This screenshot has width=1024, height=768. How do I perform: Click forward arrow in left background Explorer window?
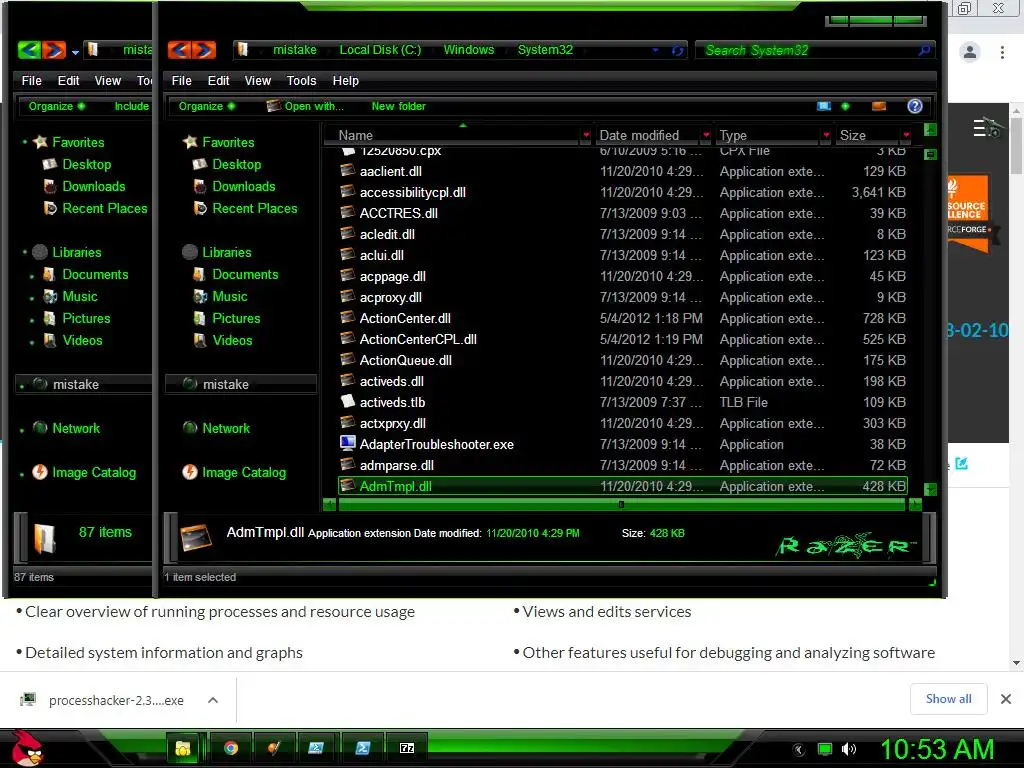point(54,50)
